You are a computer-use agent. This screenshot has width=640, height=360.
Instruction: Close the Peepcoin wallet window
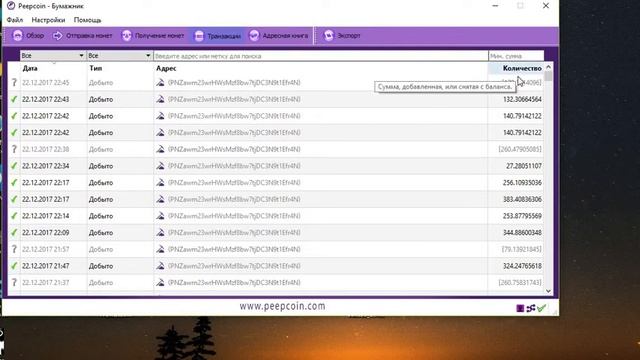click(x=546, y=6)
